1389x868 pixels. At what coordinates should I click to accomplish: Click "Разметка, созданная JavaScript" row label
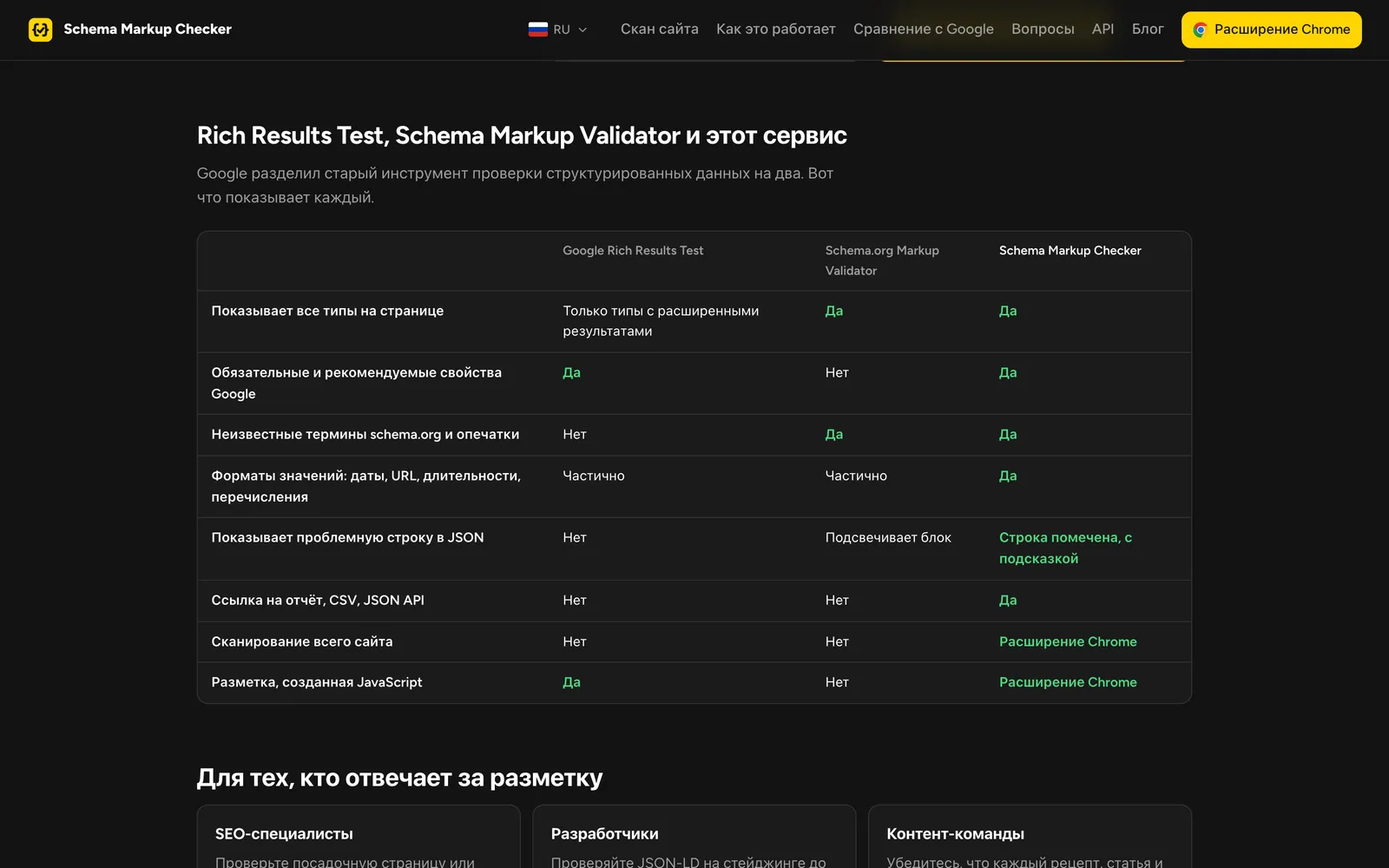tap(317, 682)
